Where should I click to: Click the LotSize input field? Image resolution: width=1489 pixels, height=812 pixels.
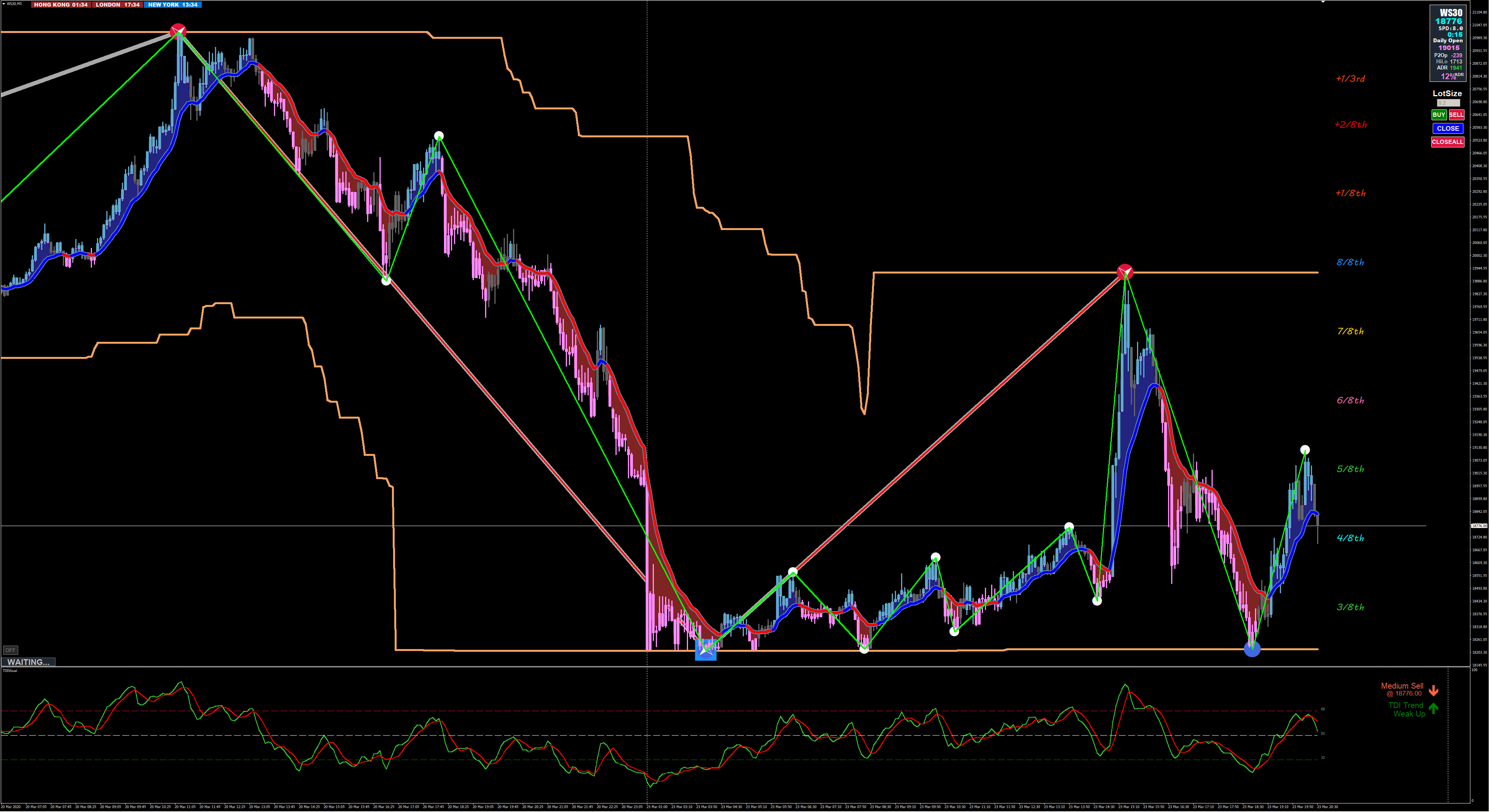[x=1448, y=103]
